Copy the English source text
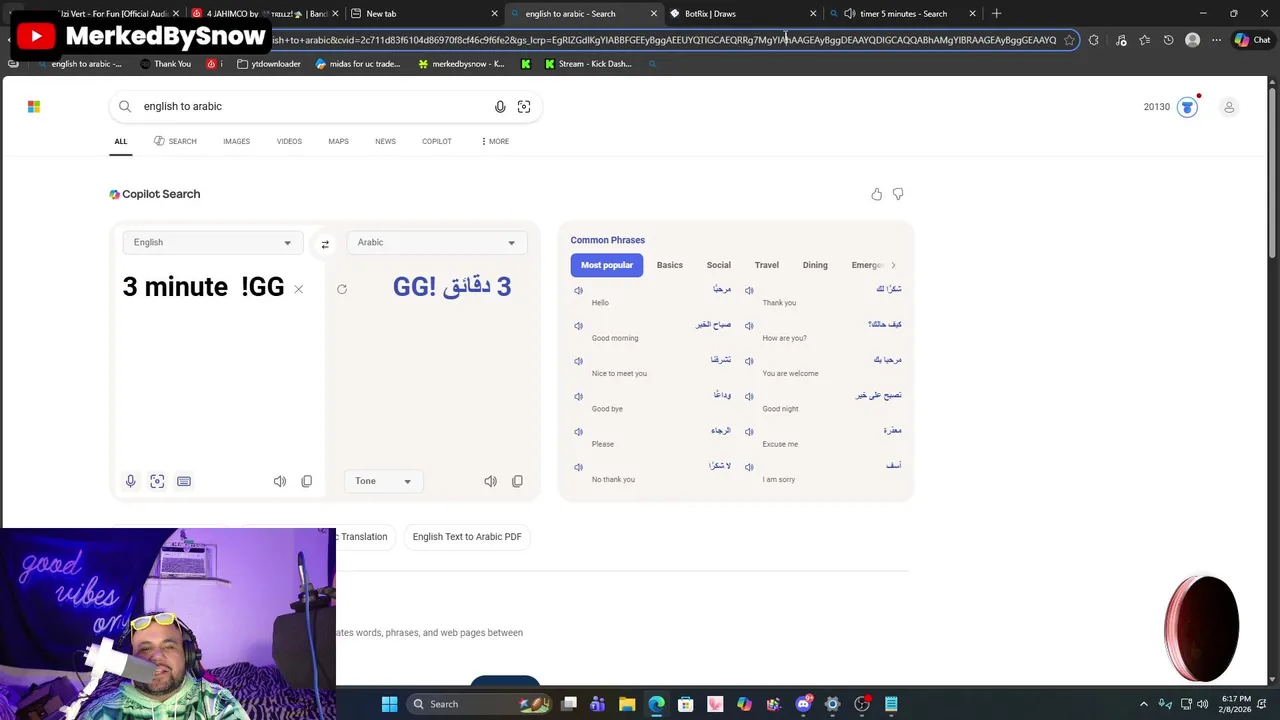This screenshot has width=1280, height=720. click(307, 481)
